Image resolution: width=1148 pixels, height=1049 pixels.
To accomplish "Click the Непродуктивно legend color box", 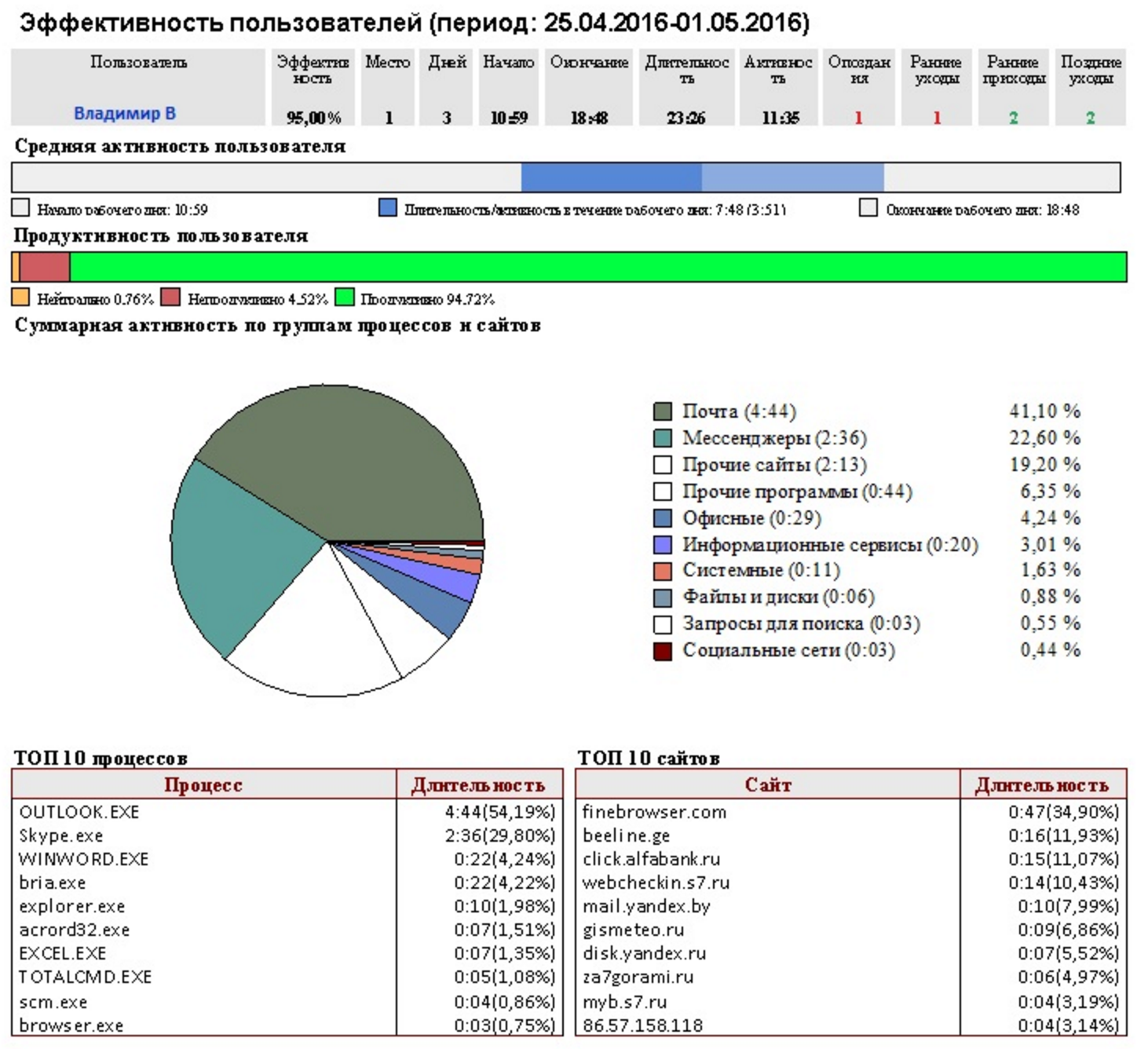I will 170,298.
